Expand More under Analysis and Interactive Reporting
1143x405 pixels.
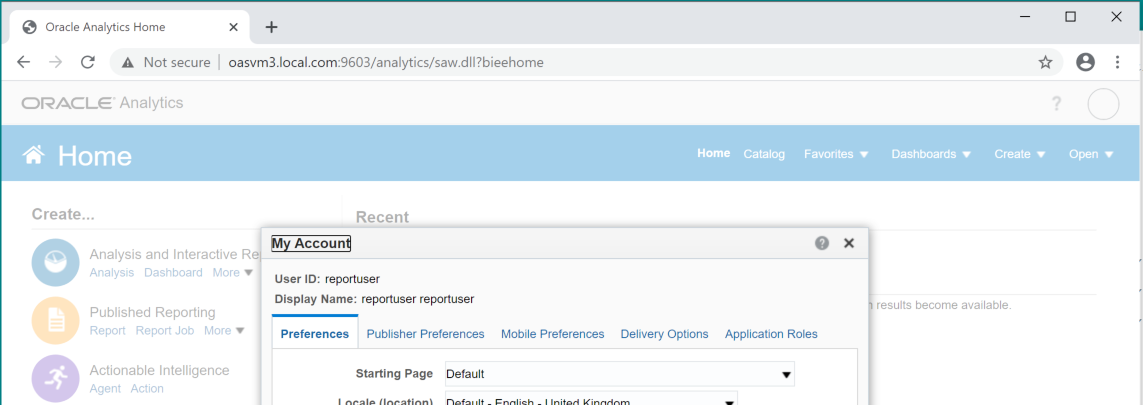pyautogui.click(x=233, y=272)
